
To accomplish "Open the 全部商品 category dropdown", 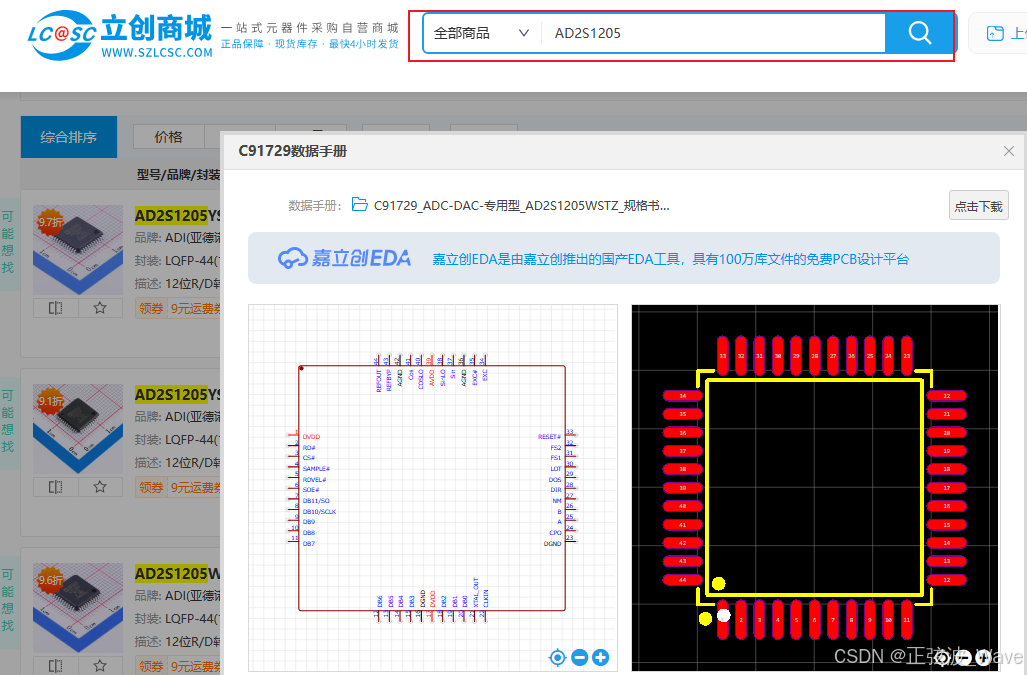I will [482, 33].
